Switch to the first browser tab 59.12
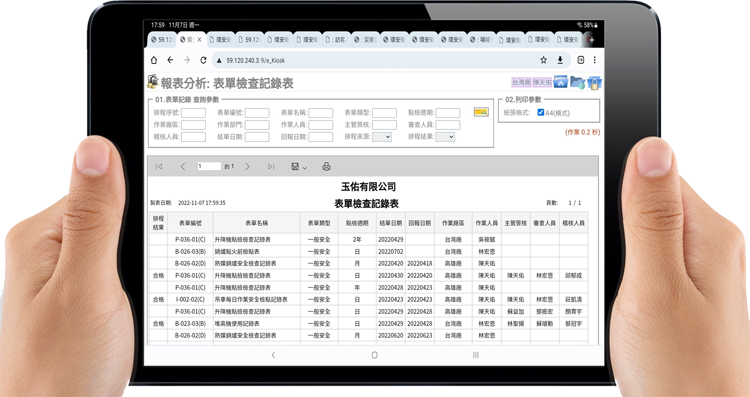Image resolution: width=750 pixels, height=397 pixels. coord(162,40)
